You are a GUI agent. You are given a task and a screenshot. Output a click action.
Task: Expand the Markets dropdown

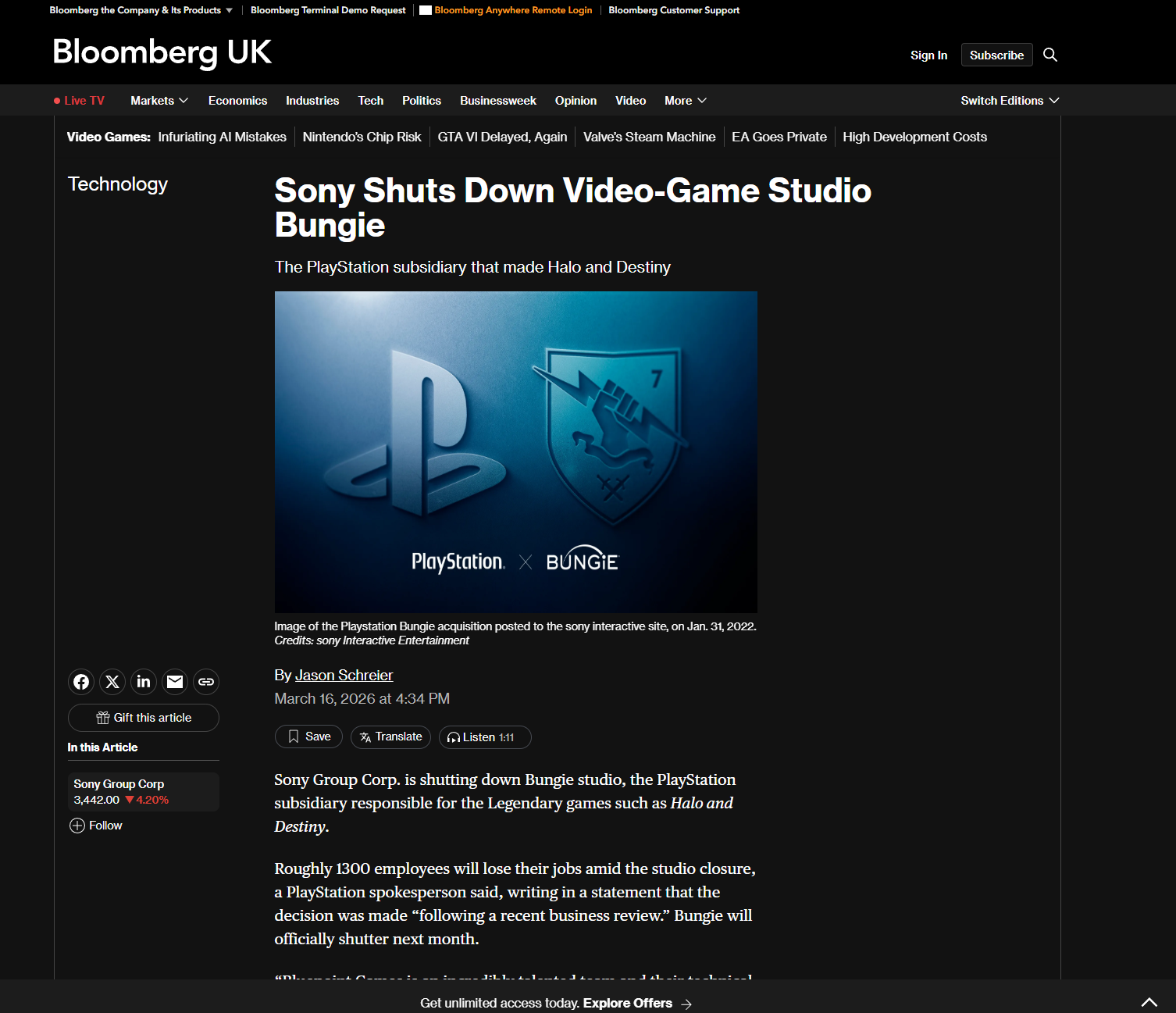[159, 101]
